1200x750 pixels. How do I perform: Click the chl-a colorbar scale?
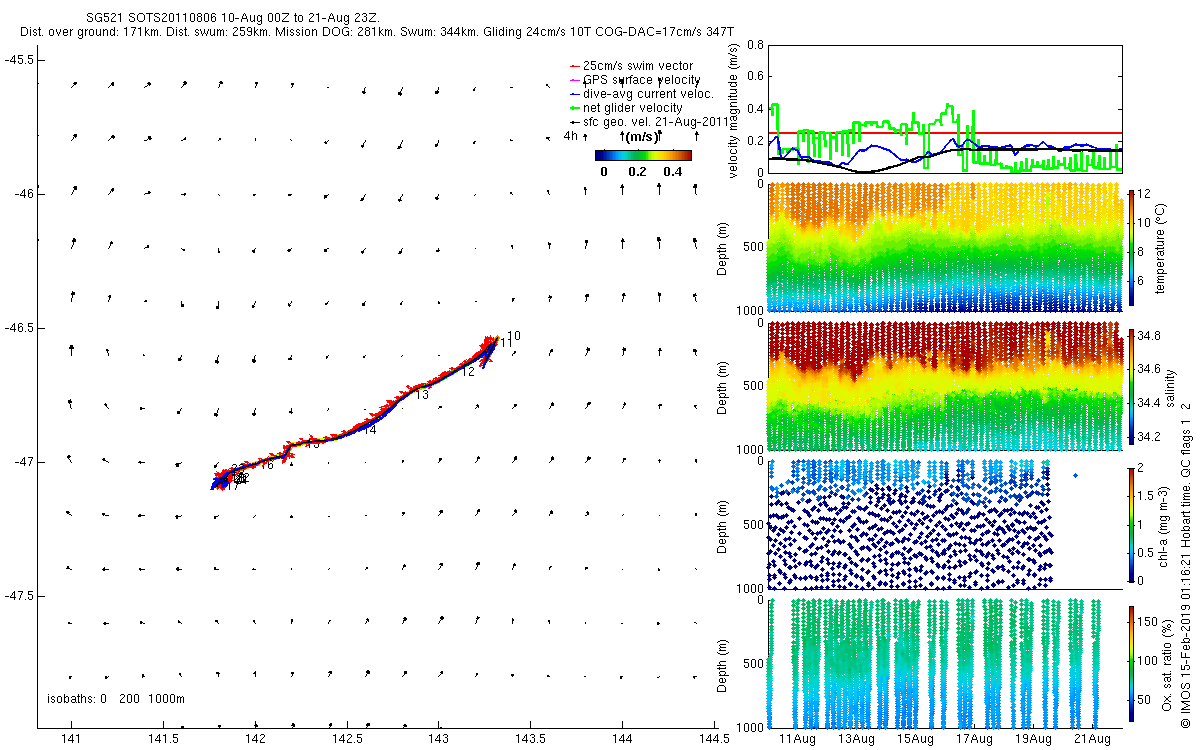[1132, 524]
